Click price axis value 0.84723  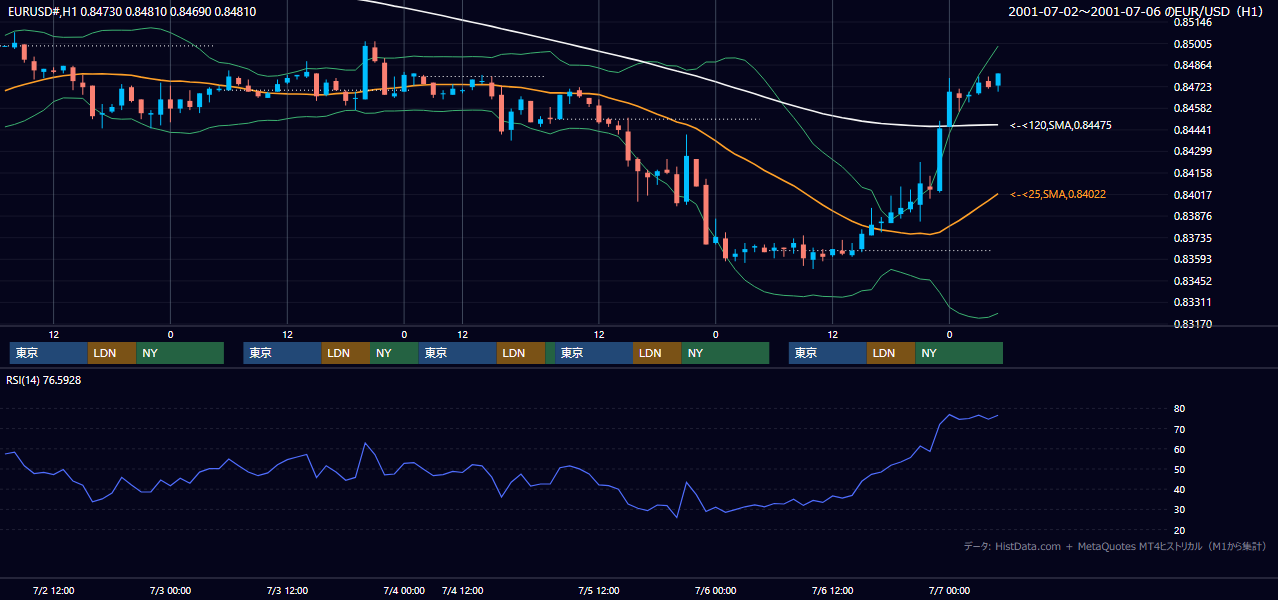pyautogui.click(x=1192, y=87)
